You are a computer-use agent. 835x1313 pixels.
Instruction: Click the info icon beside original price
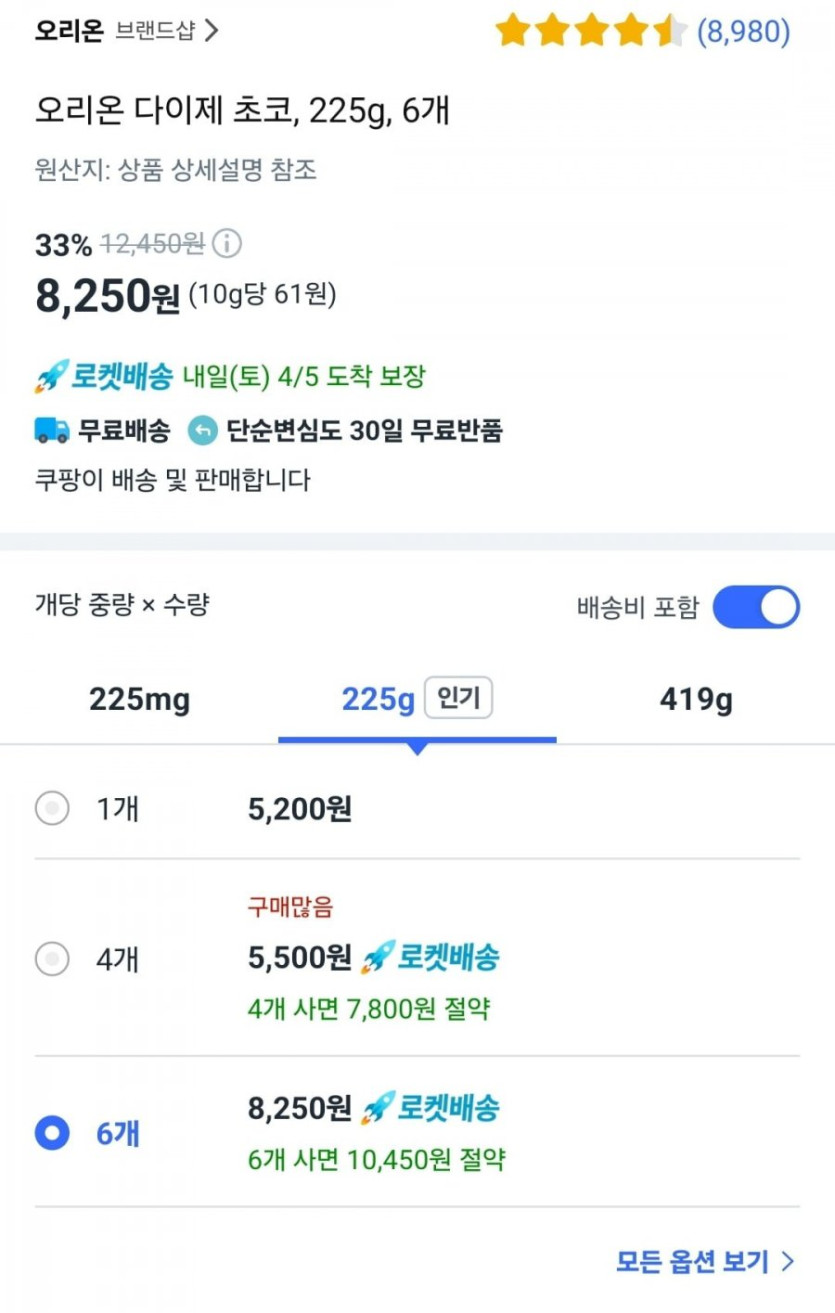[x=228, y=243]
